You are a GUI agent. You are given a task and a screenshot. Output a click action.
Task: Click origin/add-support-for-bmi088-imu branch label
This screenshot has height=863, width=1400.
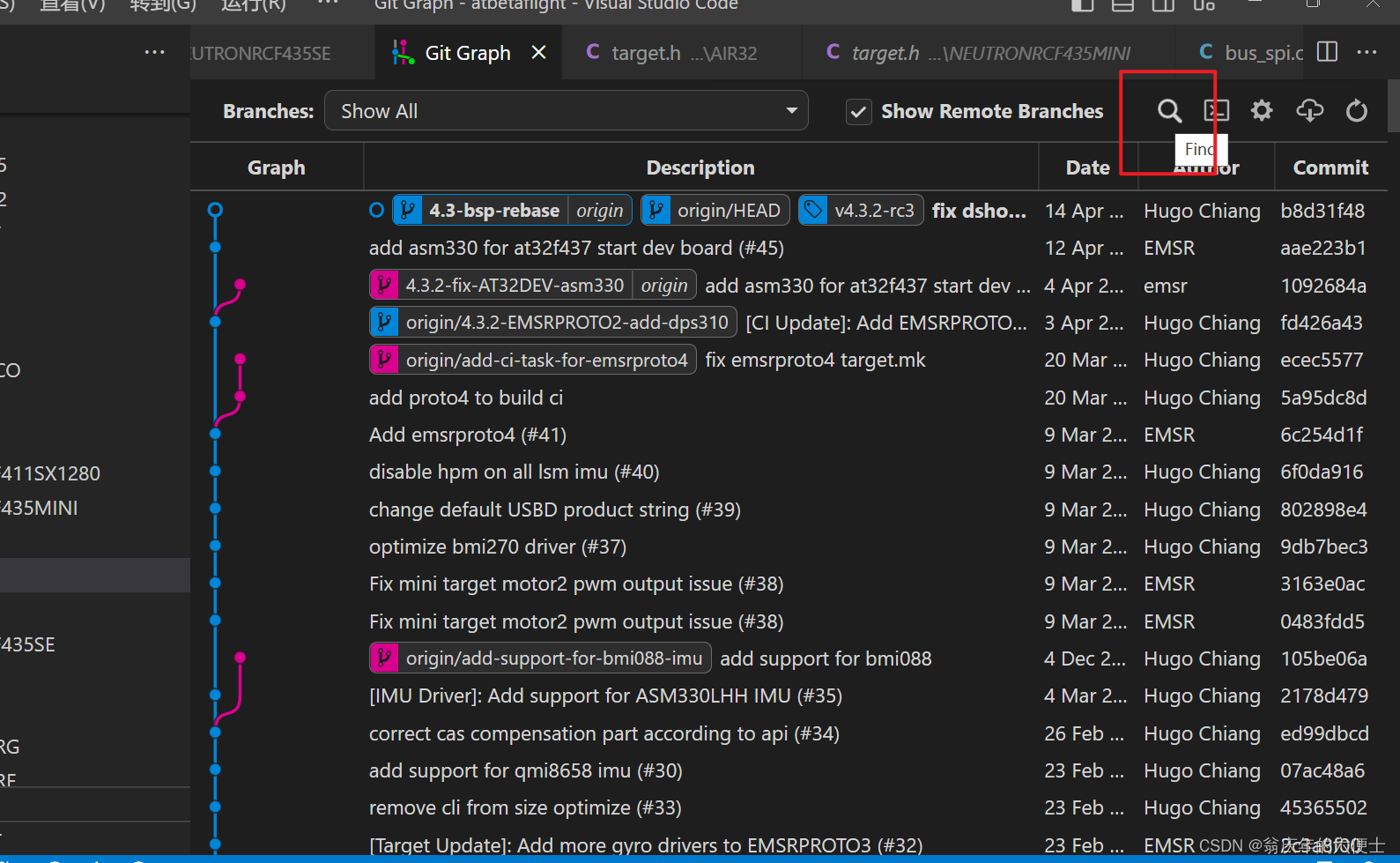click(x=541, y=658)
